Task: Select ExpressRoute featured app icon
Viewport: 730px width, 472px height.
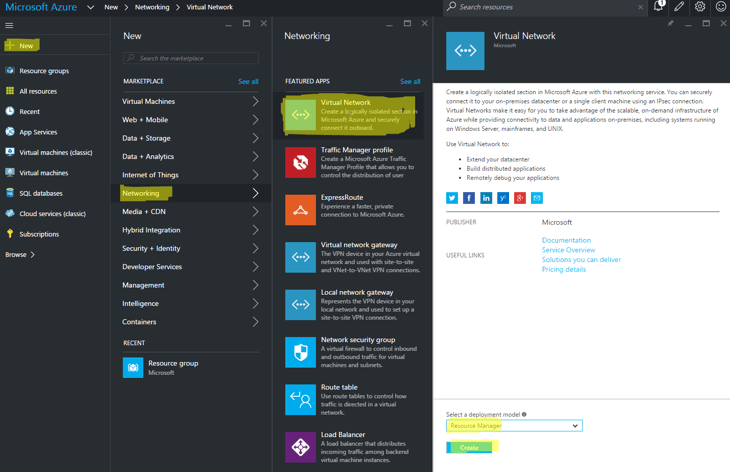Action: (300, 210)
